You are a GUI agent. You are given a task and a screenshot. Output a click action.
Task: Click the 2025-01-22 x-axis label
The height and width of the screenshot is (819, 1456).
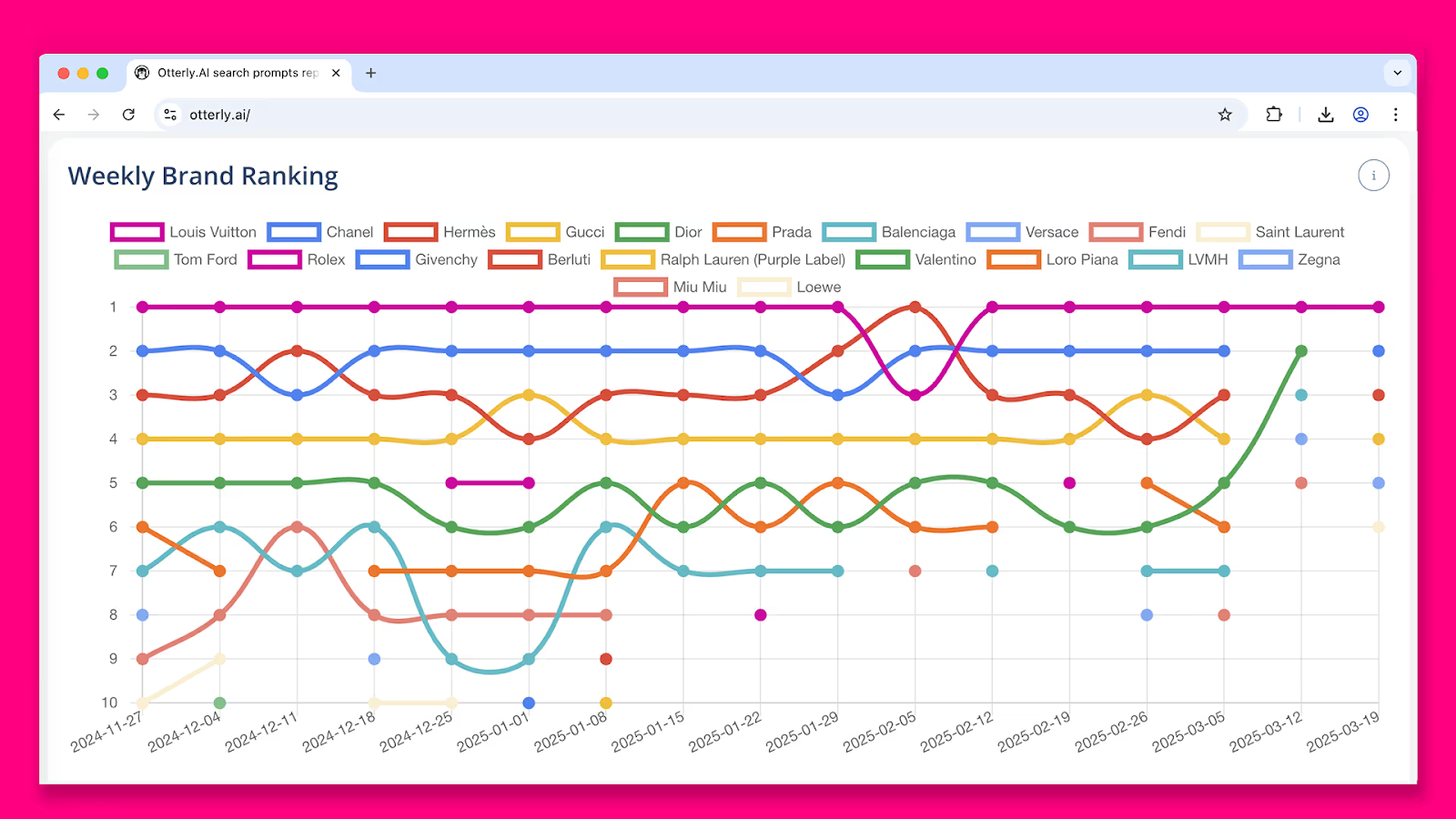[x=724, y=732]
